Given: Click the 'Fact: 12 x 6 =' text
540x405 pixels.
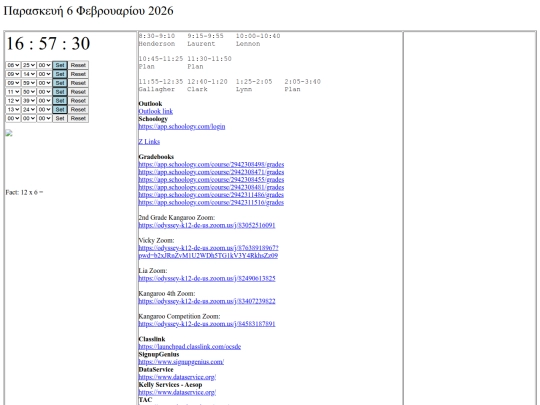Looking at the screenshot, I should (24, 192).
